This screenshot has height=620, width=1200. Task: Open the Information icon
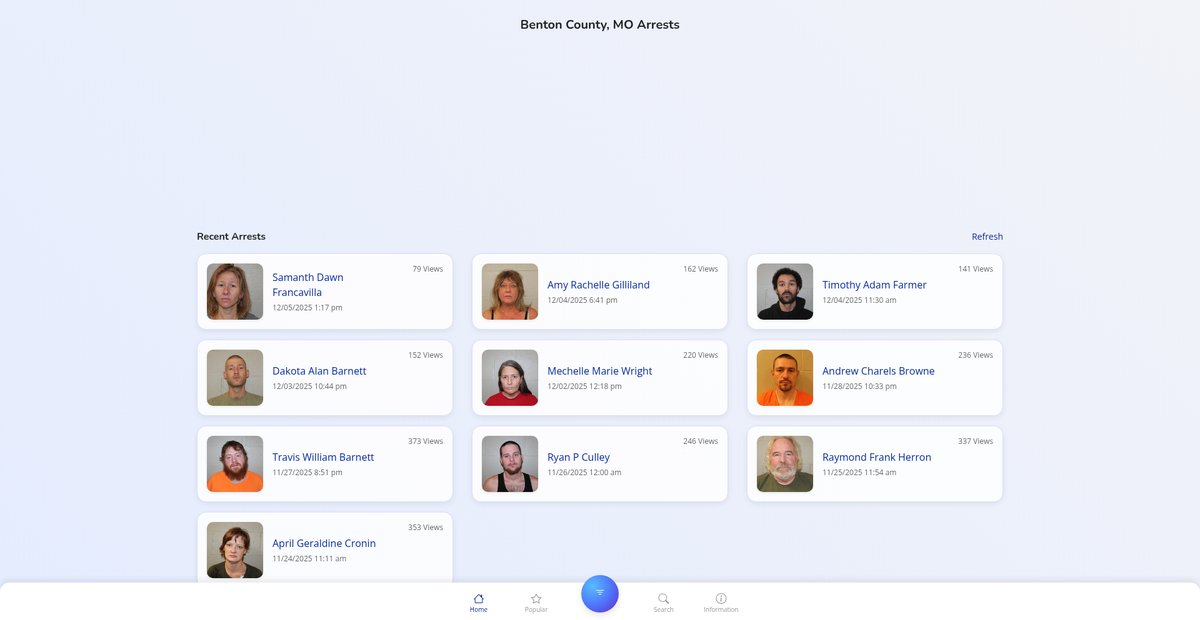coord(721,598)
